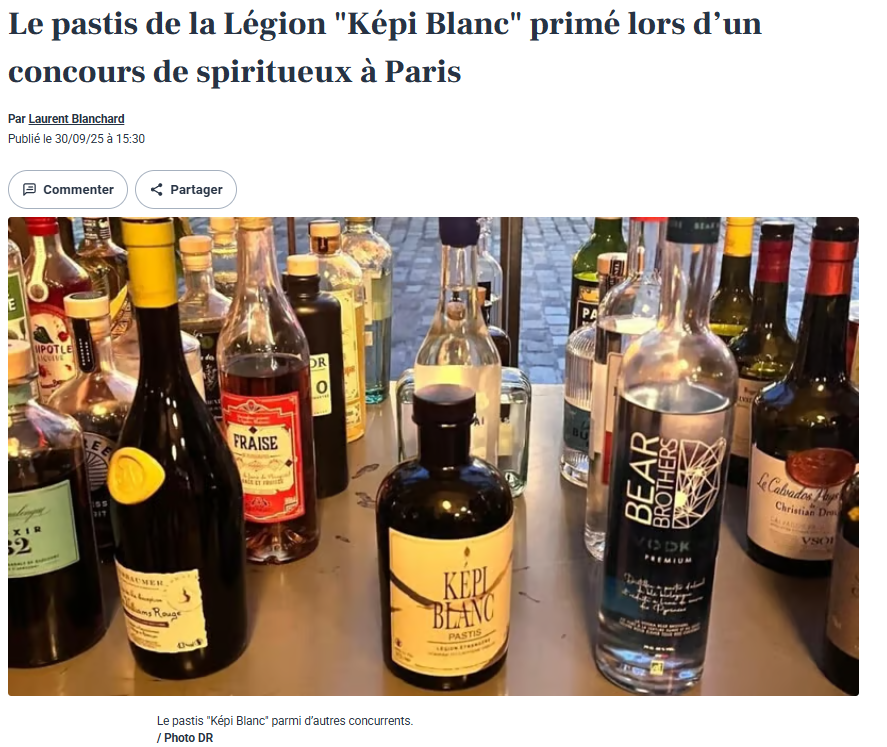Open author Laurent Blanchard's page

point(76,119)
